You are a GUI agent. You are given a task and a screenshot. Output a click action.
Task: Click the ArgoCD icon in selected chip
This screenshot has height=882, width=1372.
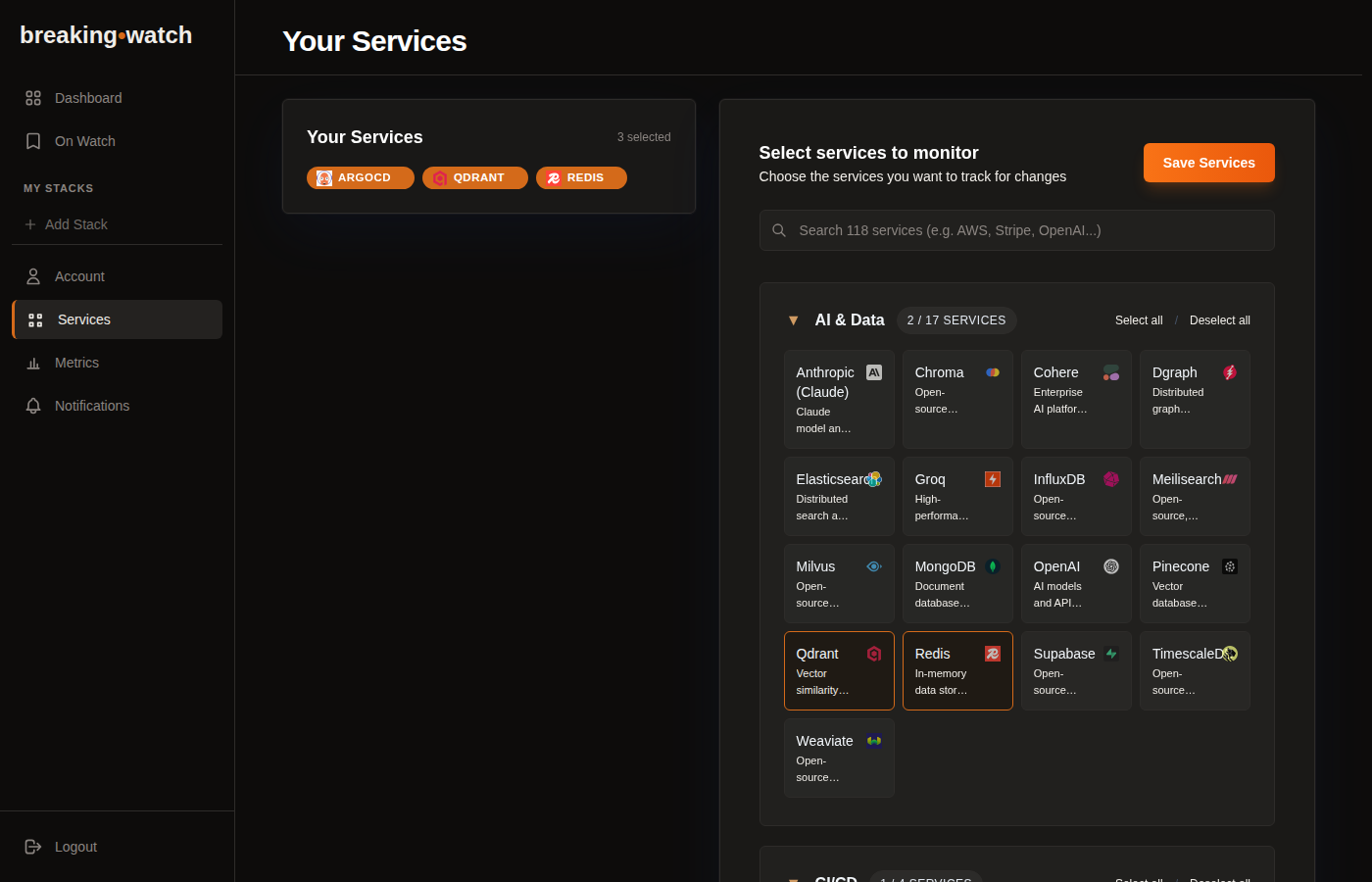(324, 178)
